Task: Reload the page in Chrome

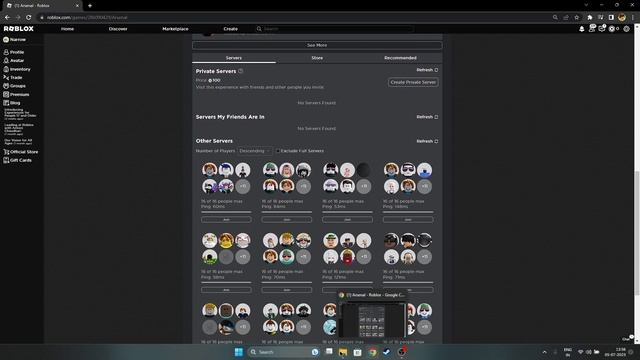Action: [29, 18]
